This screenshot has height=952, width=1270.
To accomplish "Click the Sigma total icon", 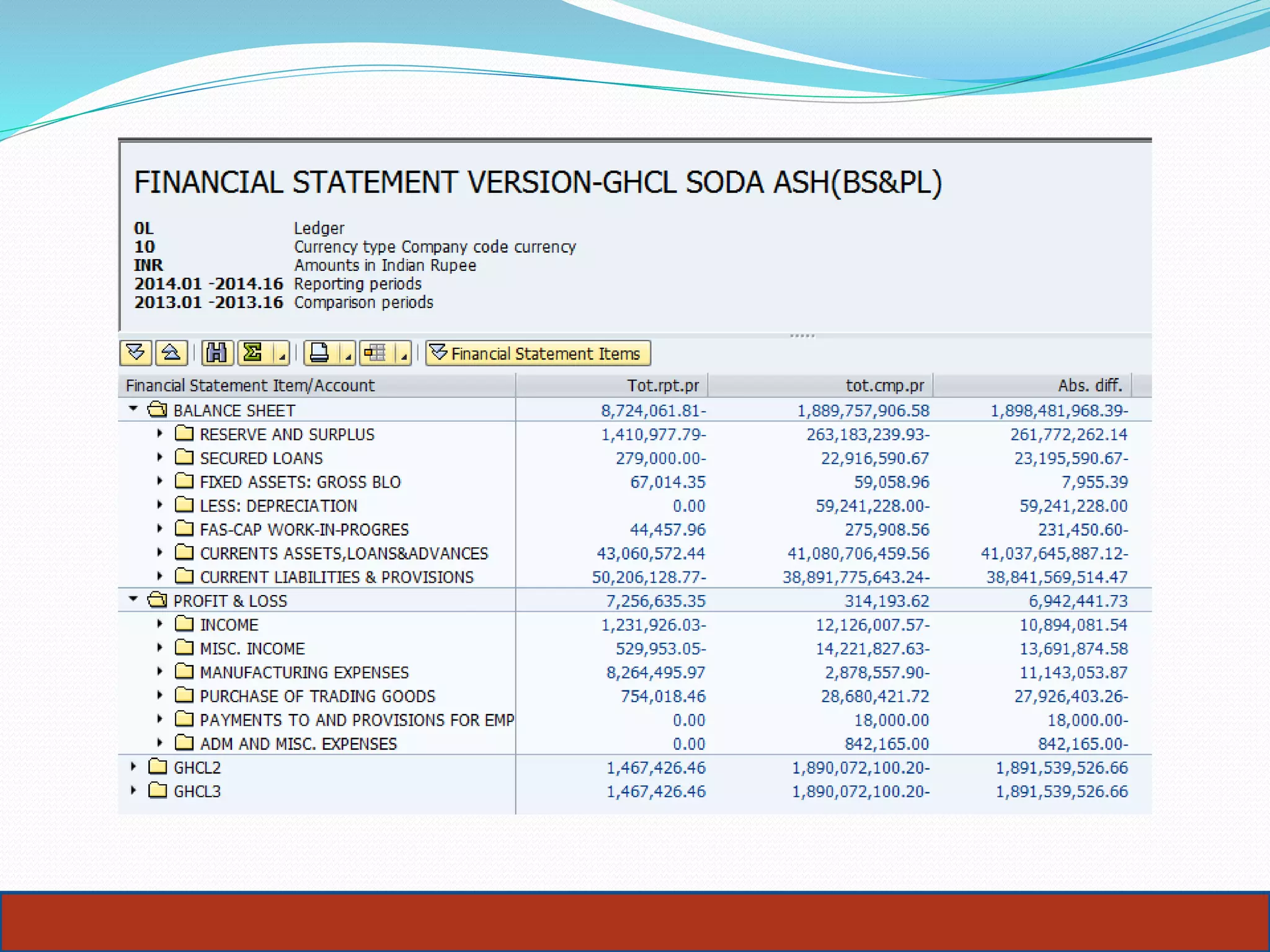I will [x=253, y=353].
